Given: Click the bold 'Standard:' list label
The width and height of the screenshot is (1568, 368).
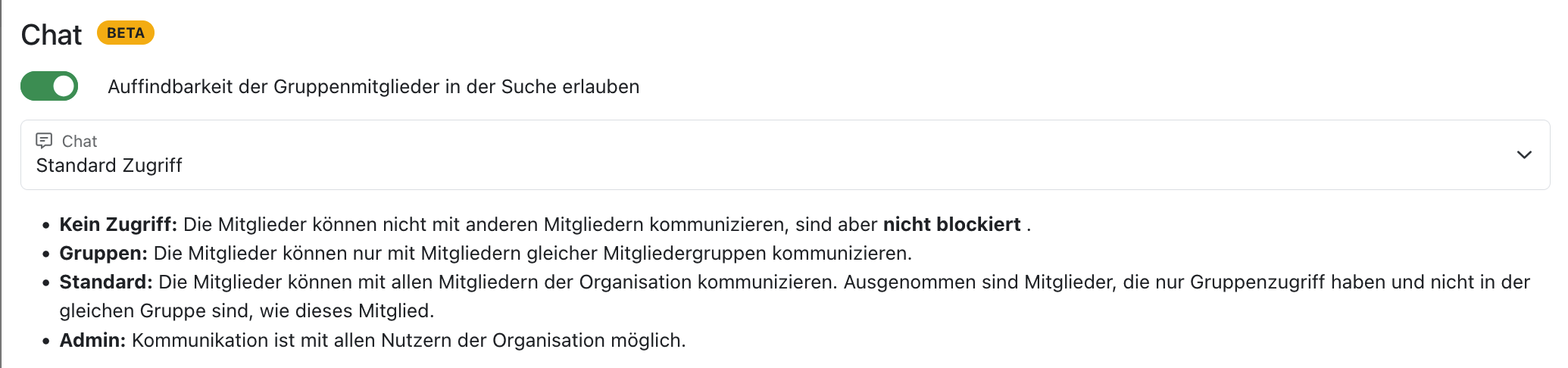Looking at the screenshot, I should [x=106, y=282].
